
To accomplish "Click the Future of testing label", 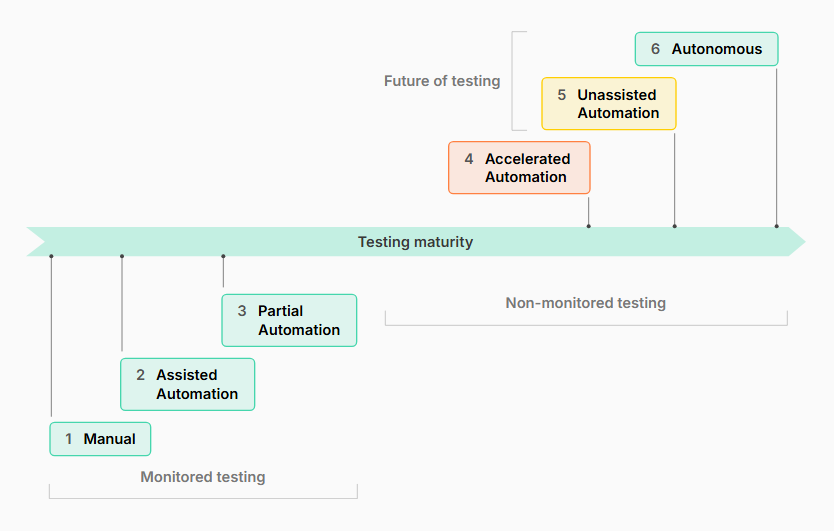I will tap(442, 81).
